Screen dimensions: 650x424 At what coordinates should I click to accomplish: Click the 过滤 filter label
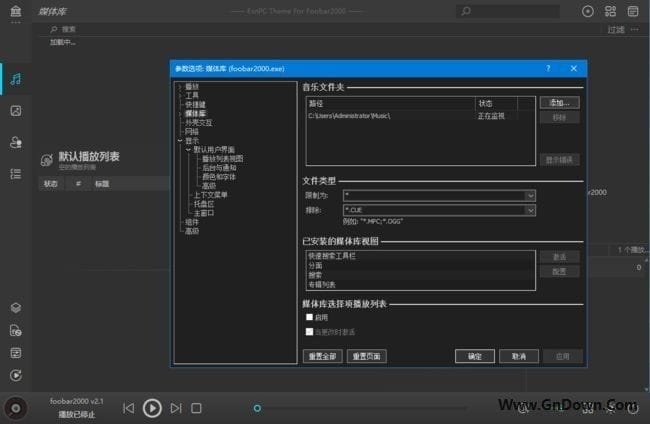point(616,29)
